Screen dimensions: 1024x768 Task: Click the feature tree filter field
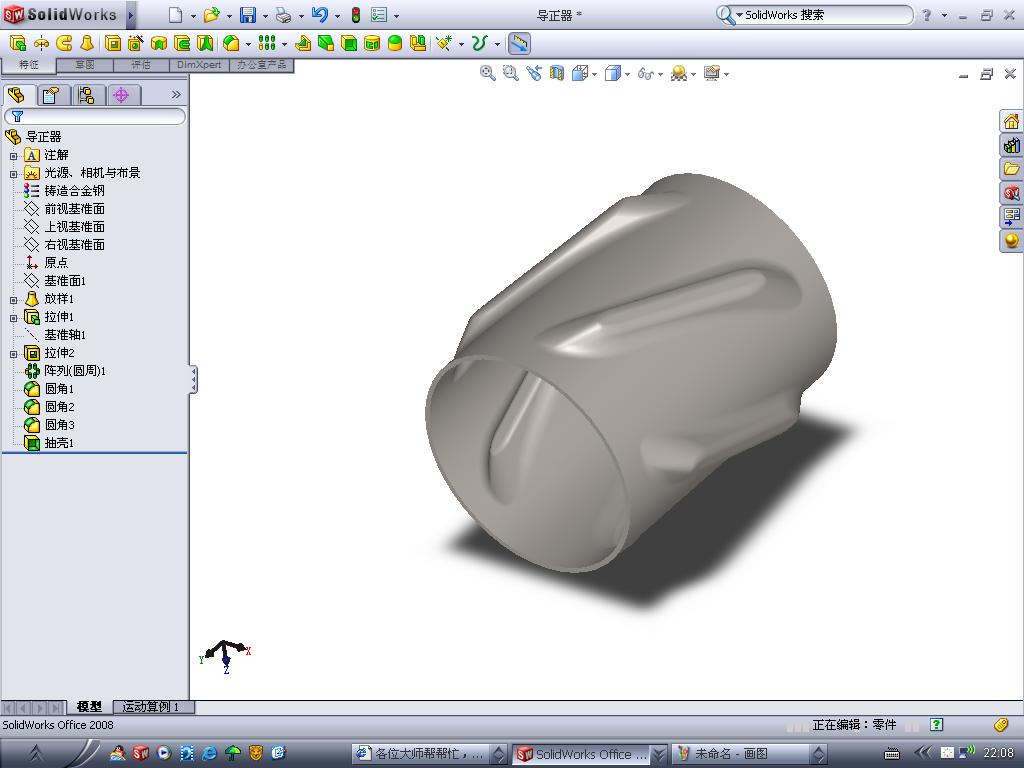pos(95,116)
